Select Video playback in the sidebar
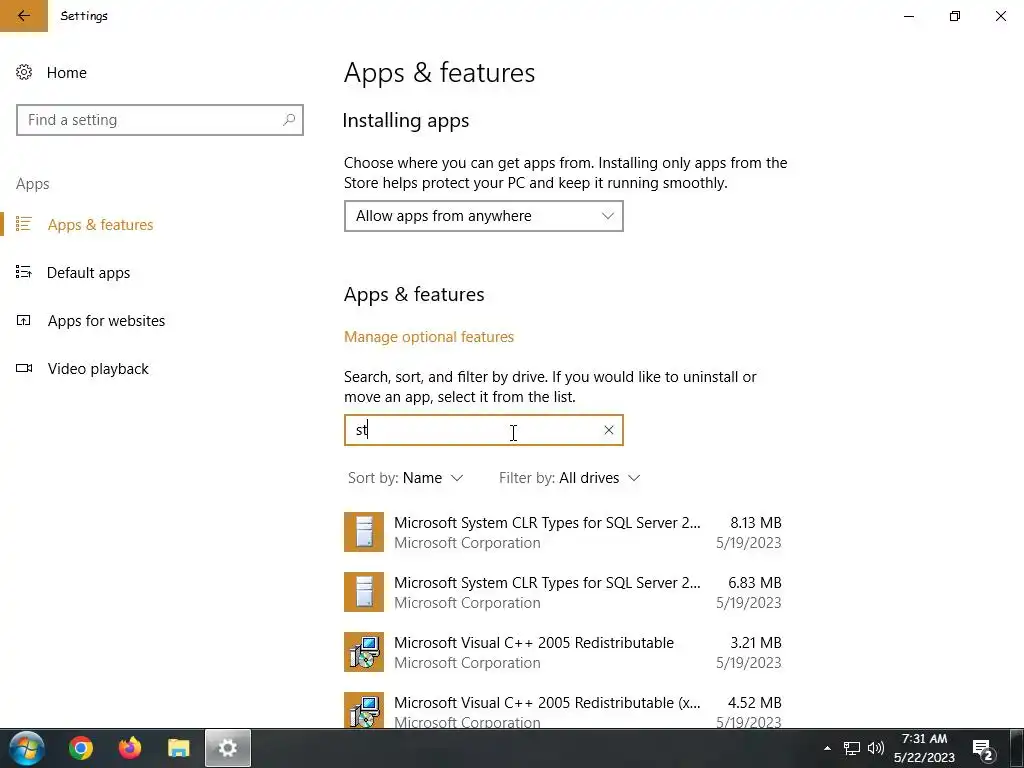Viewport: 1024px width, 768px height. click(99, 369)
